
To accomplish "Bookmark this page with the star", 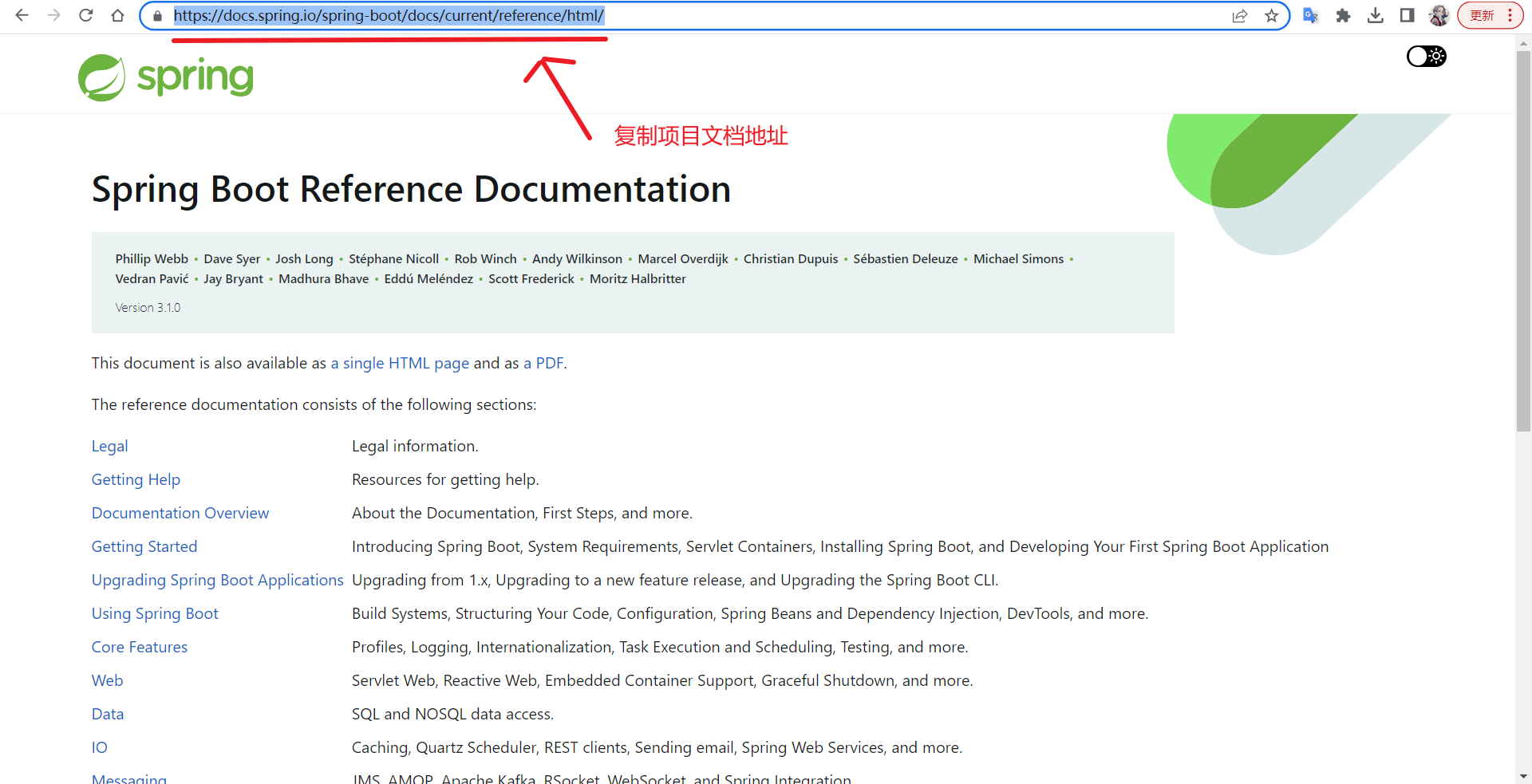I will (1271, 16).
